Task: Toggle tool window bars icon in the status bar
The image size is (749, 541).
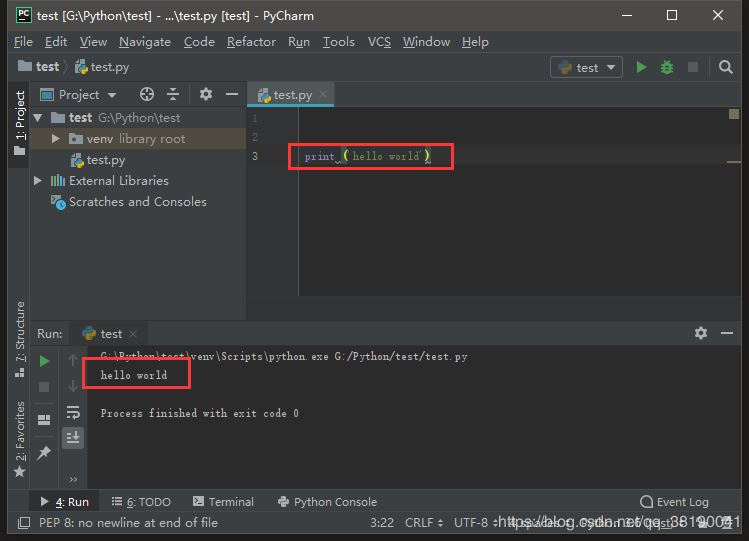Action: coord(24,523)
